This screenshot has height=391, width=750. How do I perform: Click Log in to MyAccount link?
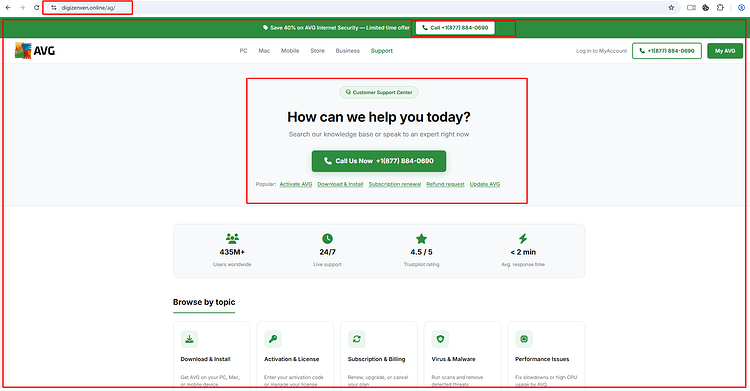point(601,51)
